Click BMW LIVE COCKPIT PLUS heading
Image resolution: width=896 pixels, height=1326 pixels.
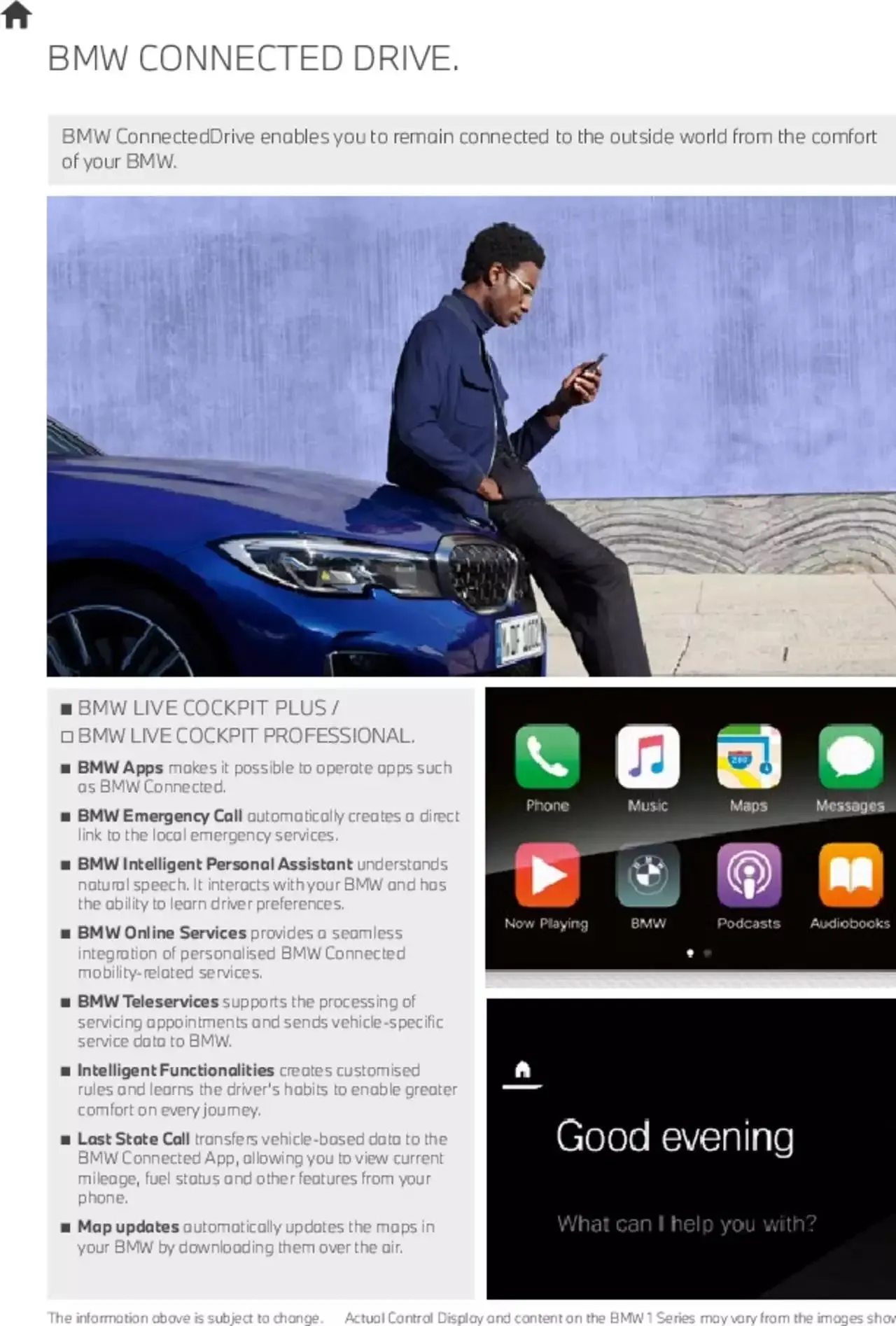tap(208, 708)
